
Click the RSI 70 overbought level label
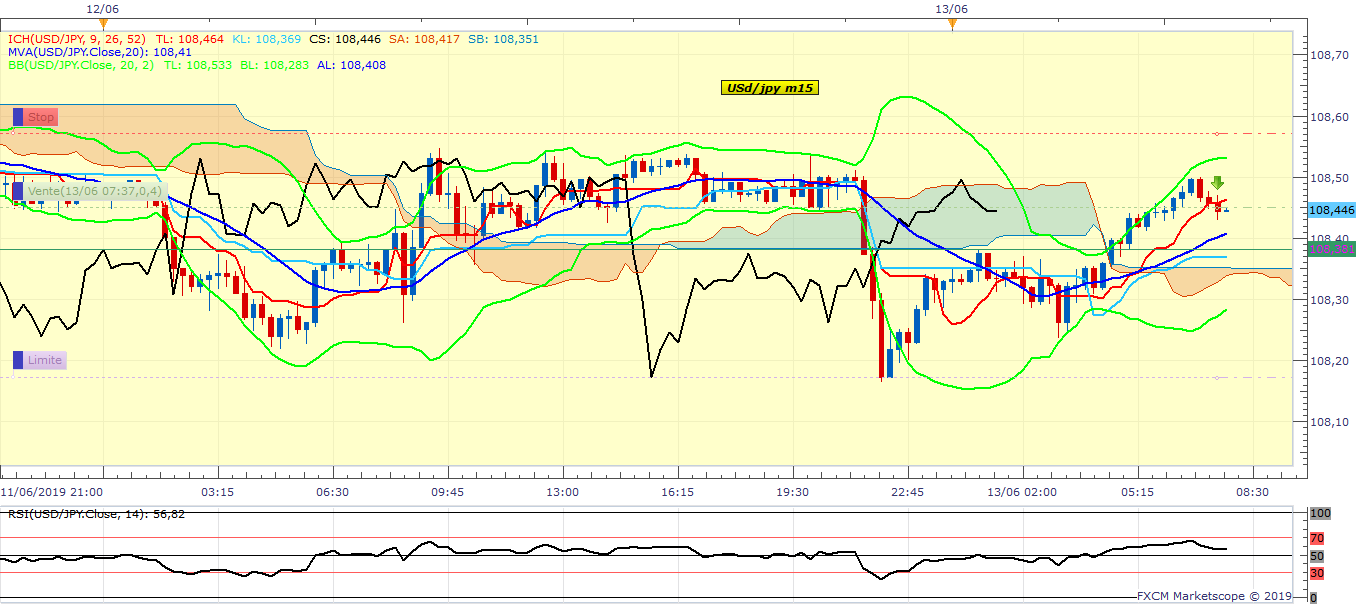point(1317,538)
